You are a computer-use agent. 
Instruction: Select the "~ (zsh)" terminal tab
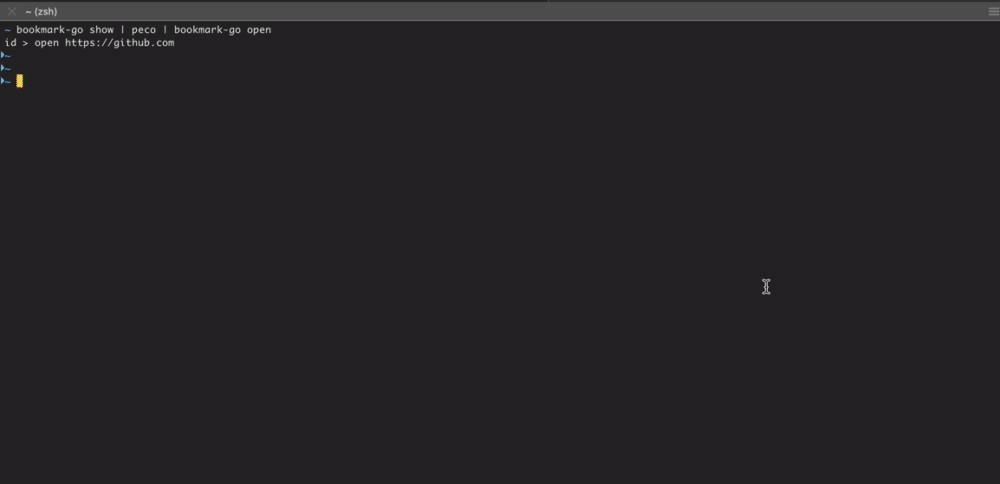41,11
